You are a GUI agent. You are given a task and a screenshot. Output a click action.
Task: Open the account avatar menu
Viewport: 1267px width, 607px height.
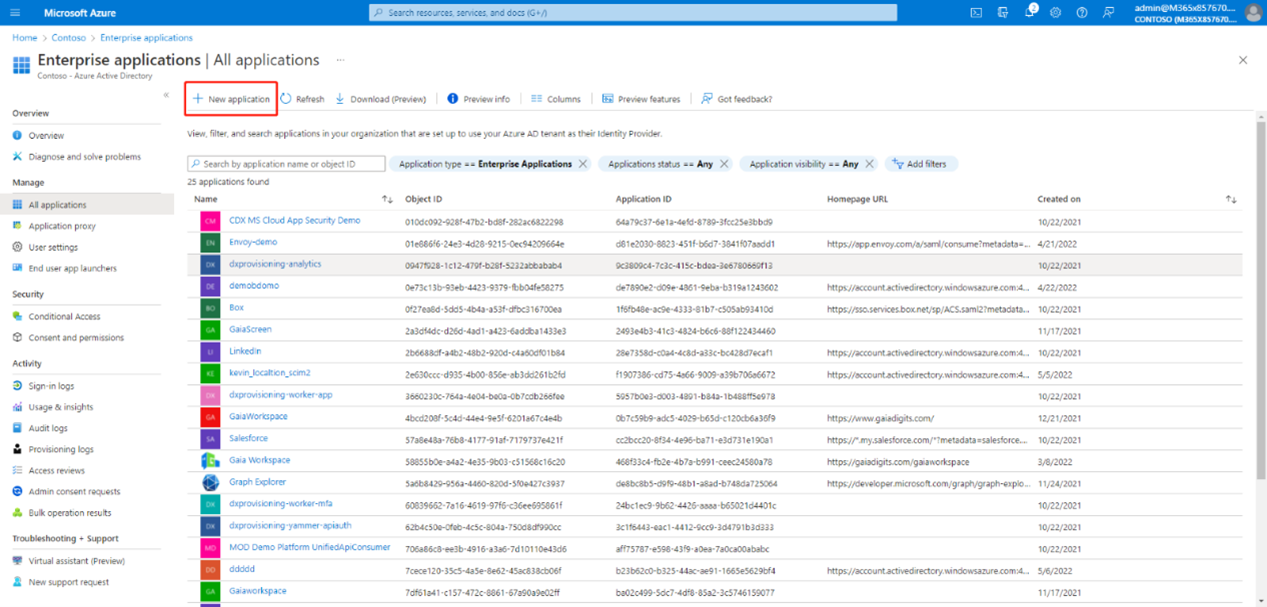[1253, 13]
